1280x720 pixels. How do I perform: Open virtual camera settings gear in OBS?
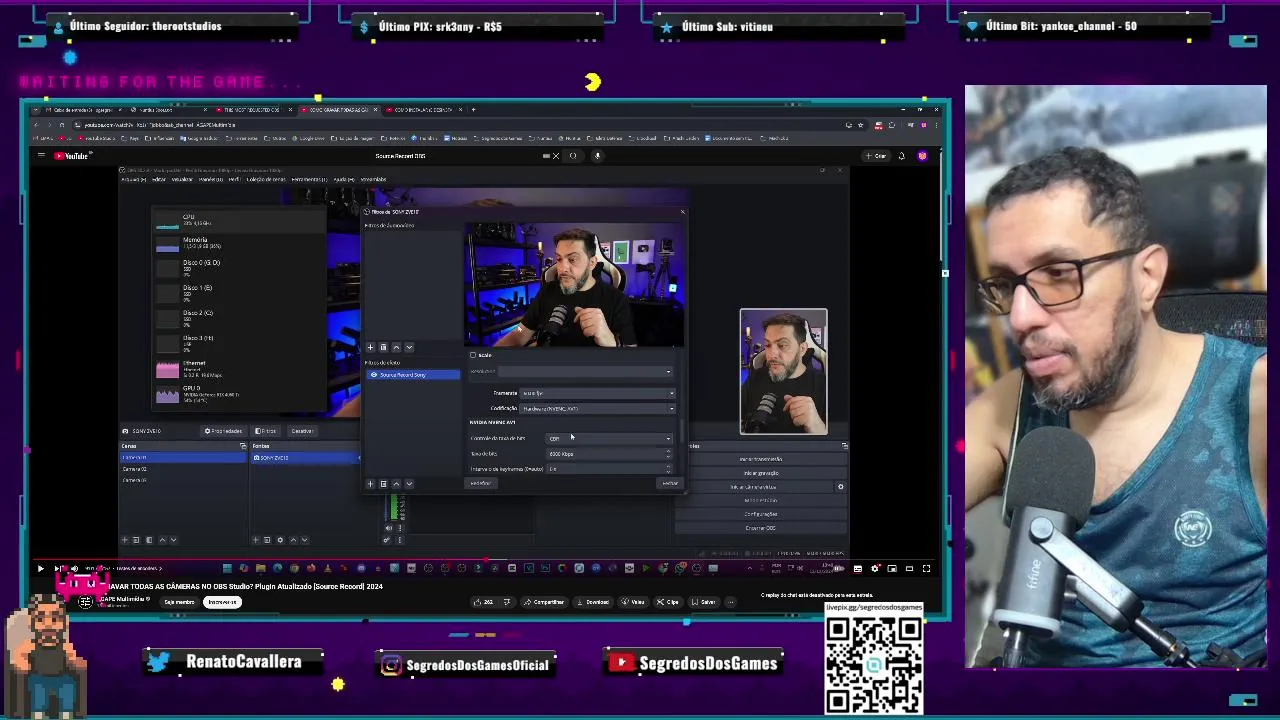click(x=840, y=487)
